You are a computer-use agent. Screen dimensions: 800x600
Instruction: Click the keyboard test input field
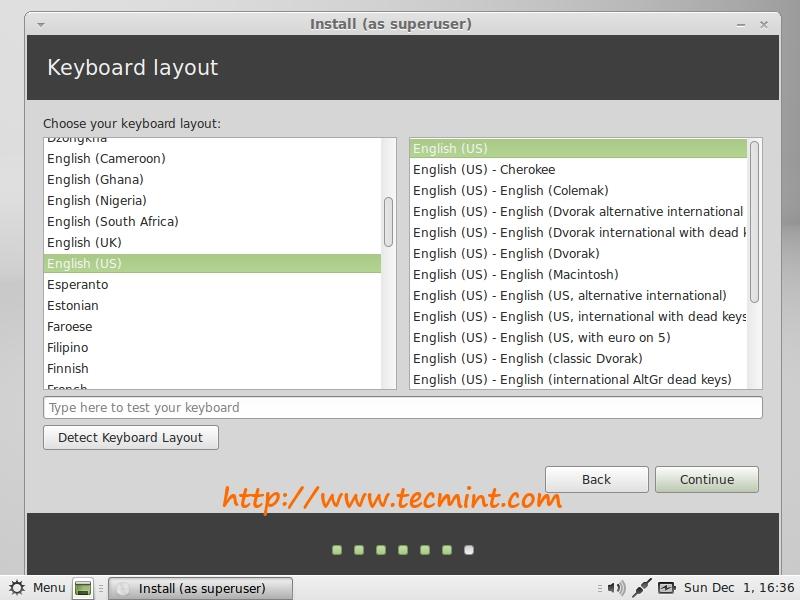click(403, 407)
